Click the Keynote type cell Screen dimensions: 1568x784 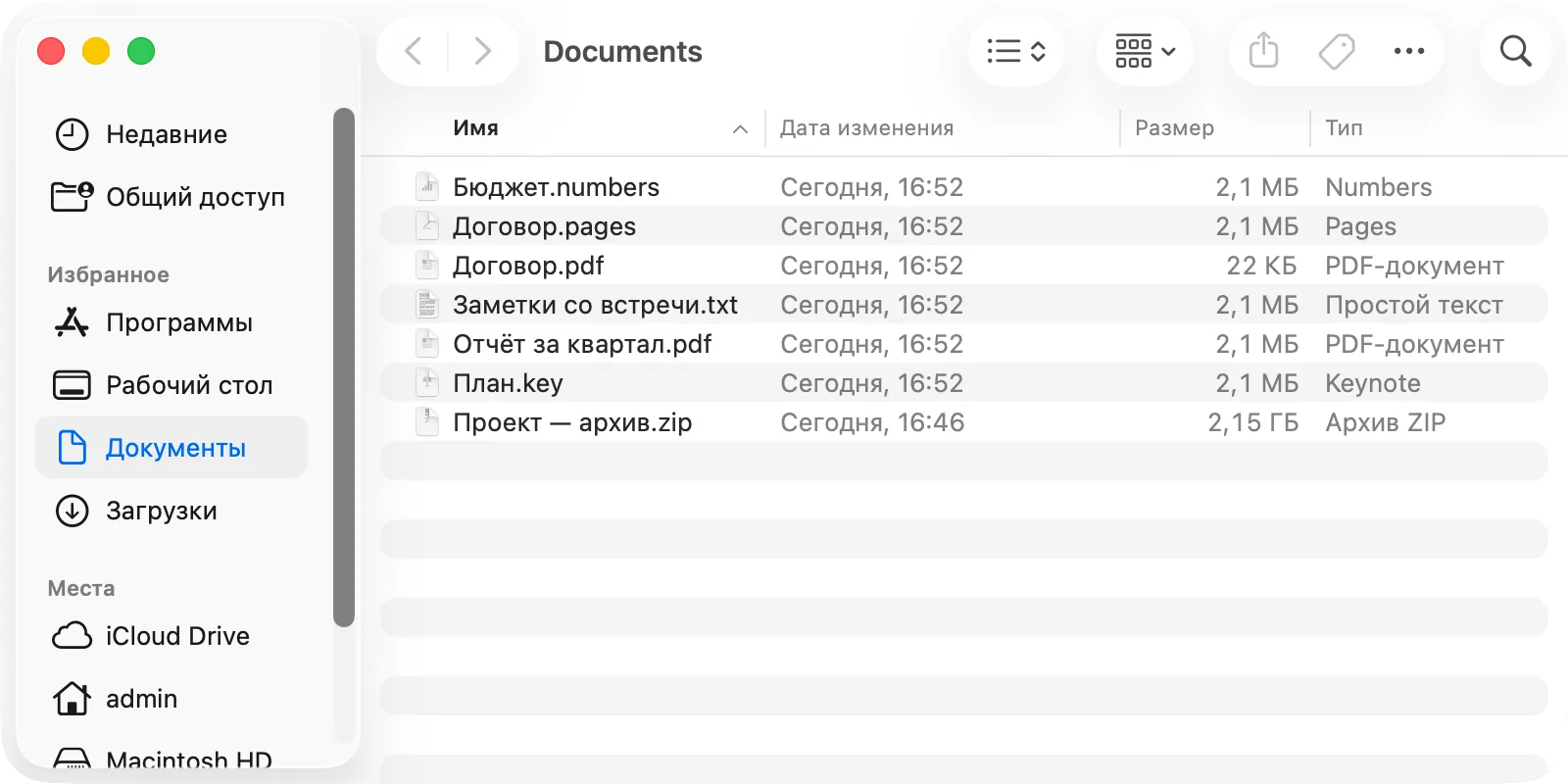1373,383
